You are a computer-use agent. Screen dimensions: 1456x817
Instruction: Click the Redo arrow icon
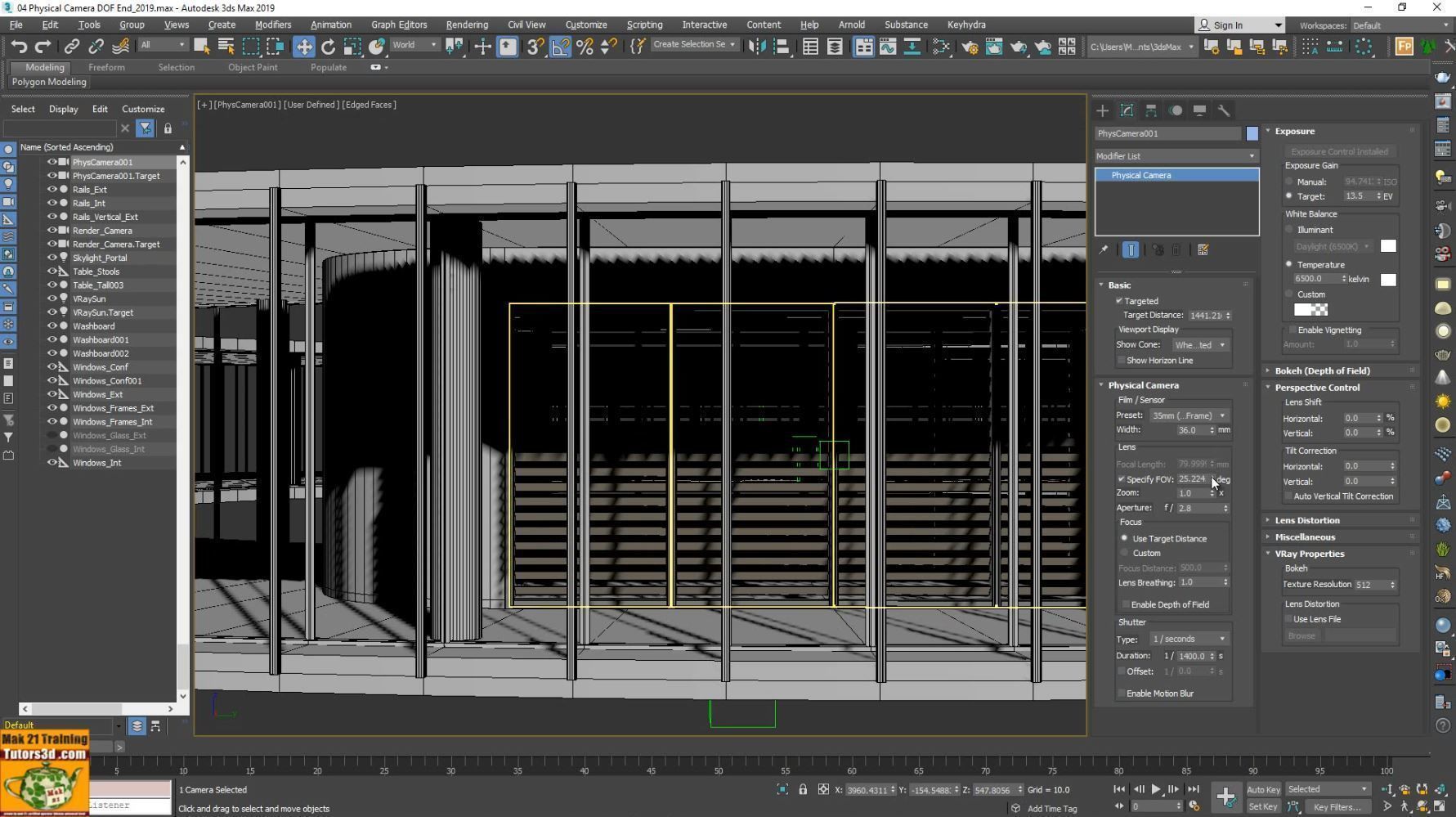[43, 47]
